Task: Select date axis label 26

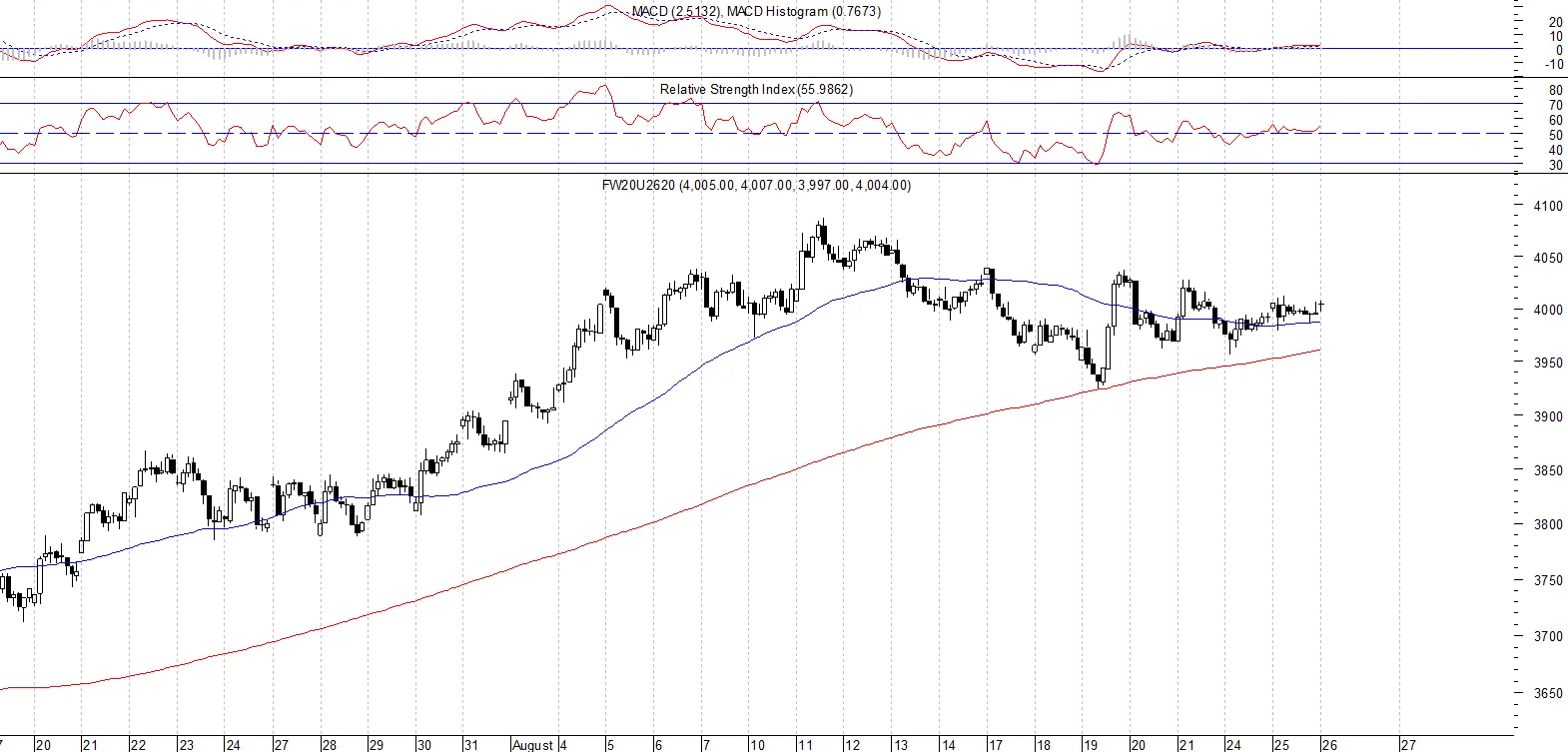Action: click(x=1330, y=745)
